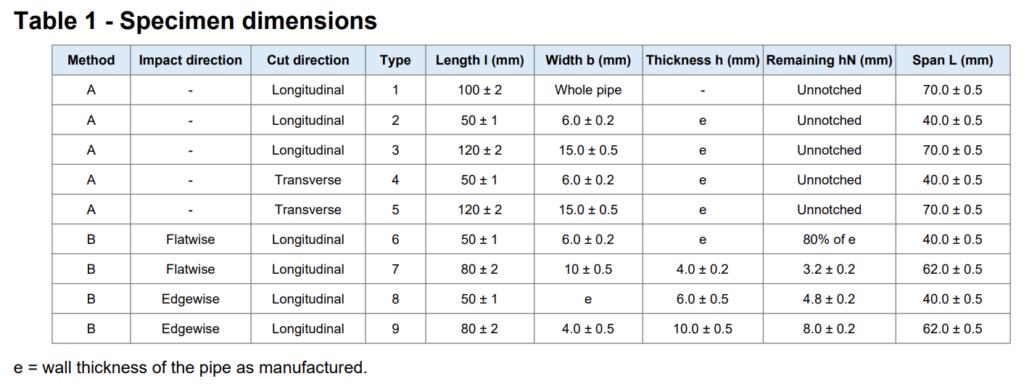Click the Thickness h (mm) header
Image resolution: width=1024 pixels, height=387 pixels.
[x=703, y=60]
